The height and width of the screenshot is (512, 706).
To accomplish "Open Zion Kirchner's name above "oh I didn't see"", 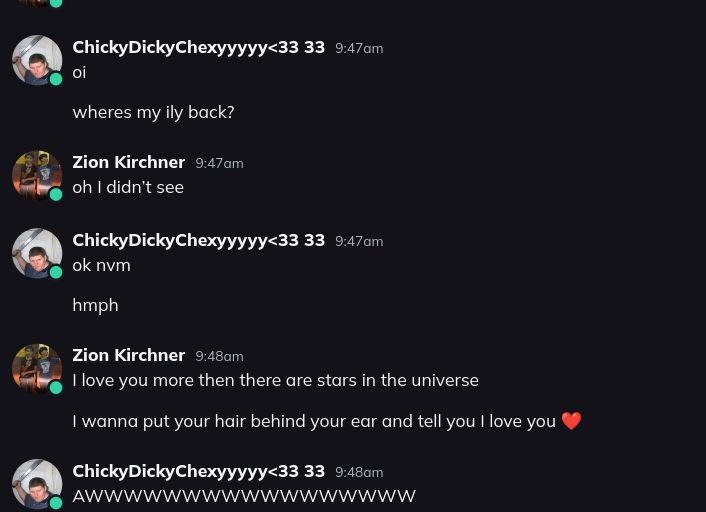I will (128, 162).
